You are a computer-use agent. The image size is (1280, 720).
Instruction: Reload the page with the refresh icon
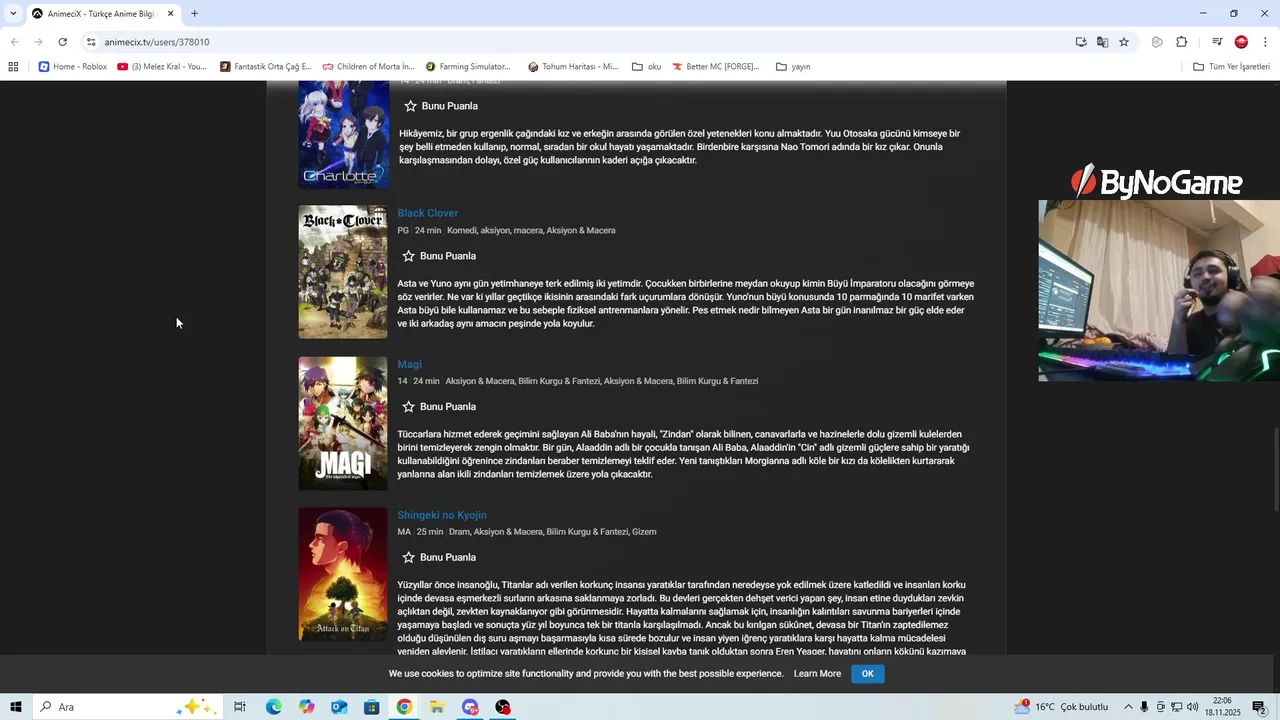[x=62, y=42]
